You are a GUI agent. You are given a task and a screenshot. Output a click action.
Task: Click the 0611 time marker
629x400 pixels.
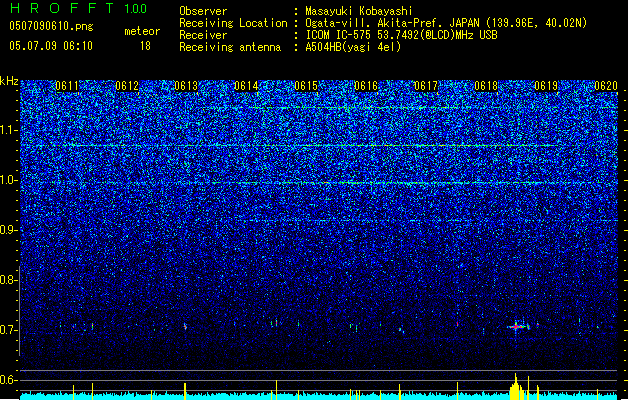click(67, 86)
